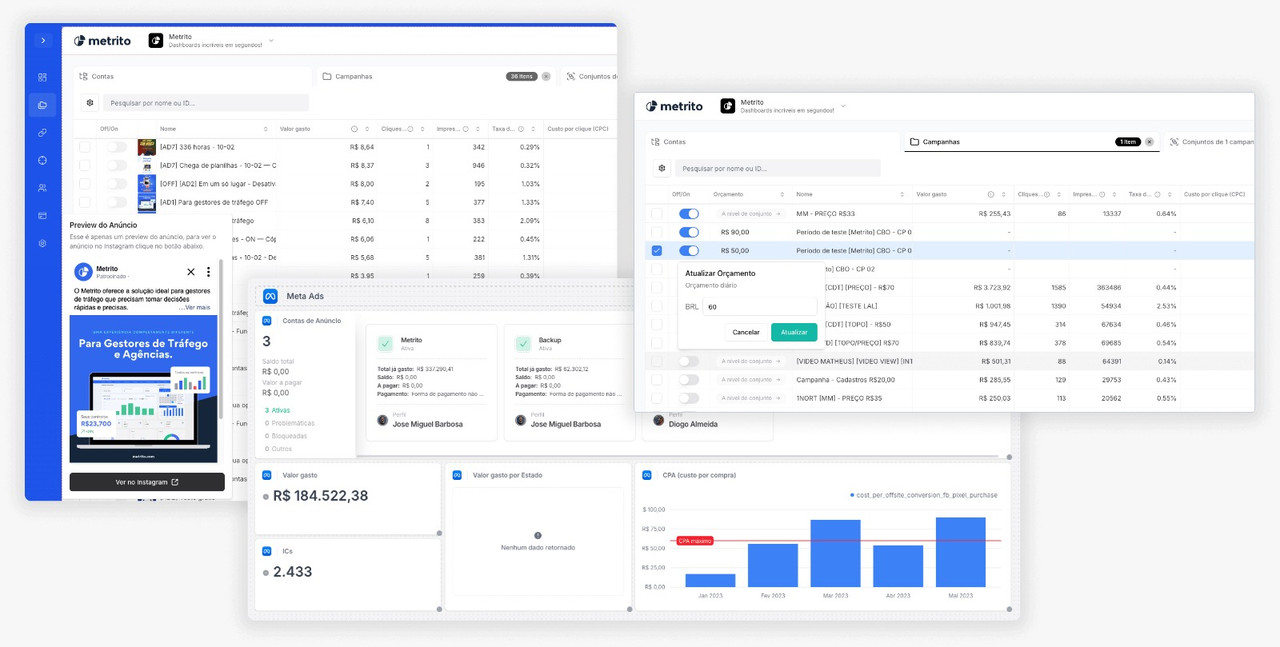This screenshot has height=647, width=1280.
Task: Click search field in left window
Action: coord(205,103)
